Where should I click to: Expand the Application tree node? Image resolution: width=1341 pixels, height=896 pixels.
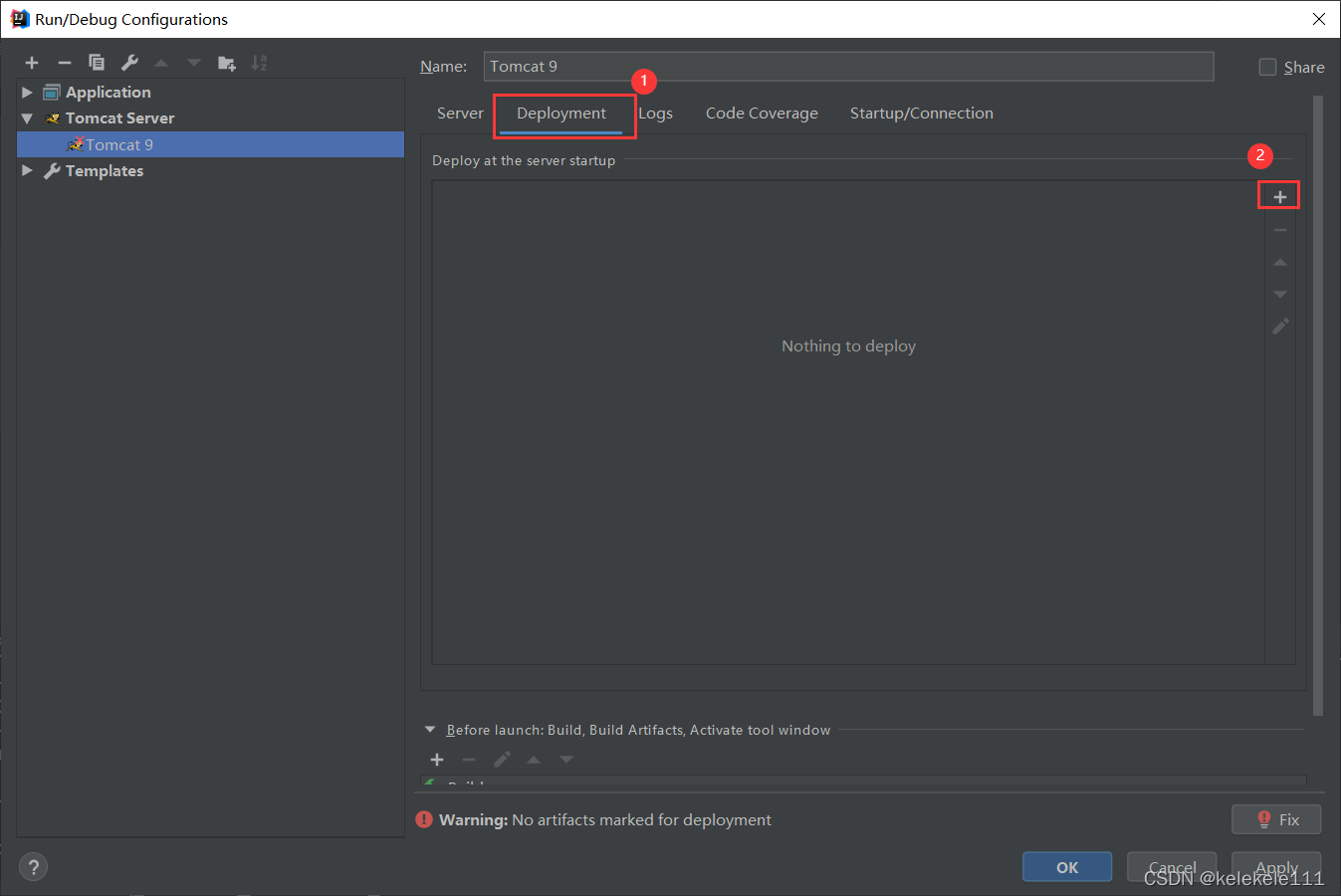27,92
